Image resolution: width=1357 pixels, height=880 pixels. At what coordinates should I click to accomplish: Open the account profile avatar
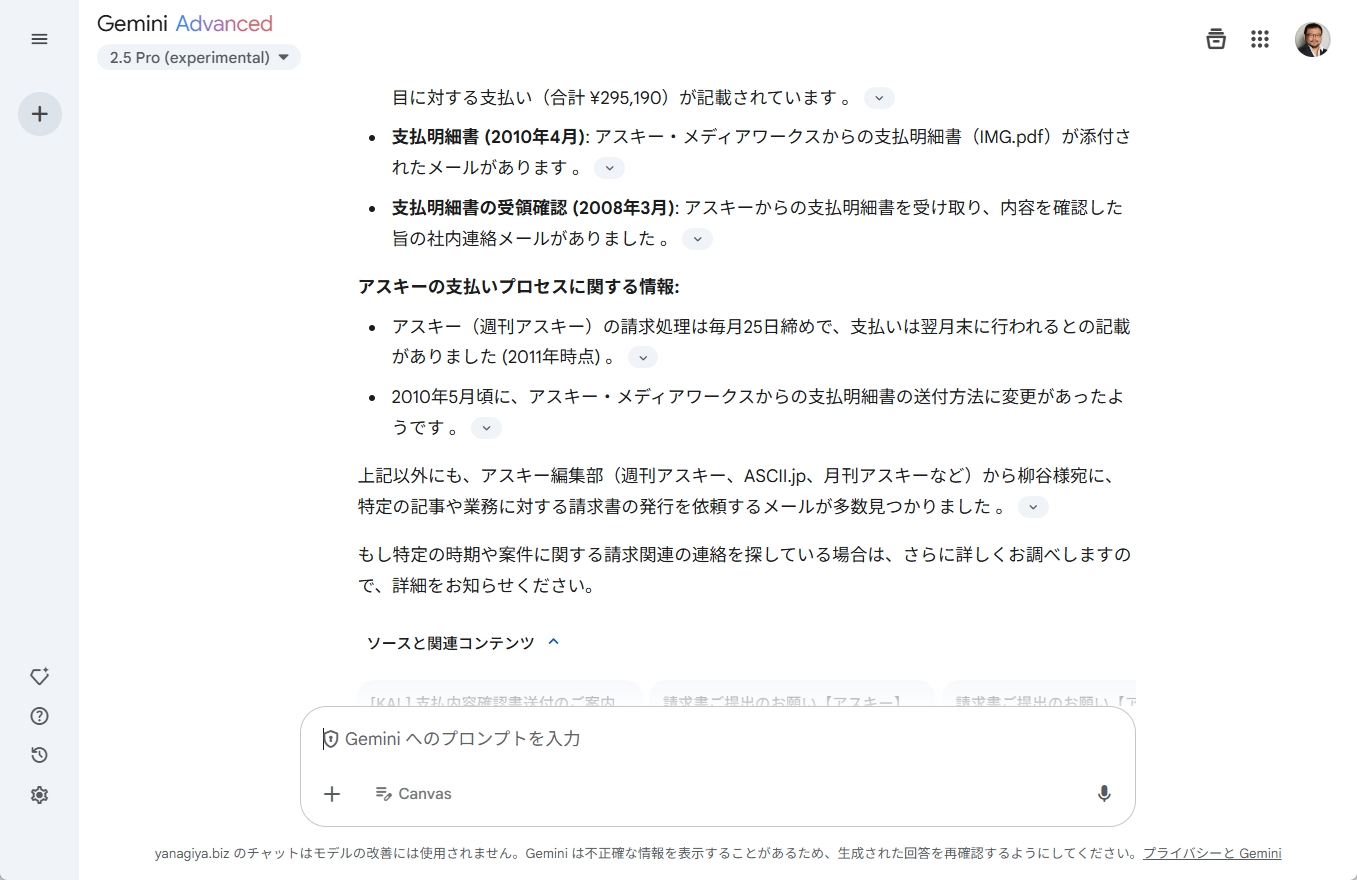pyautogui.click(x=1312, y=39)
